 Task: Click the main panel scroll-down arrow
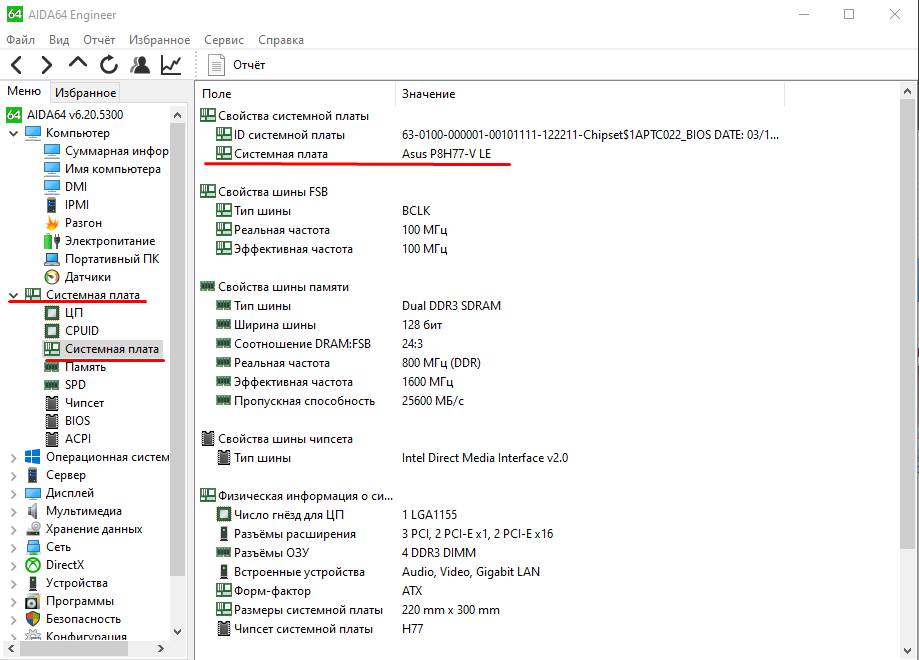click(907, 651)
